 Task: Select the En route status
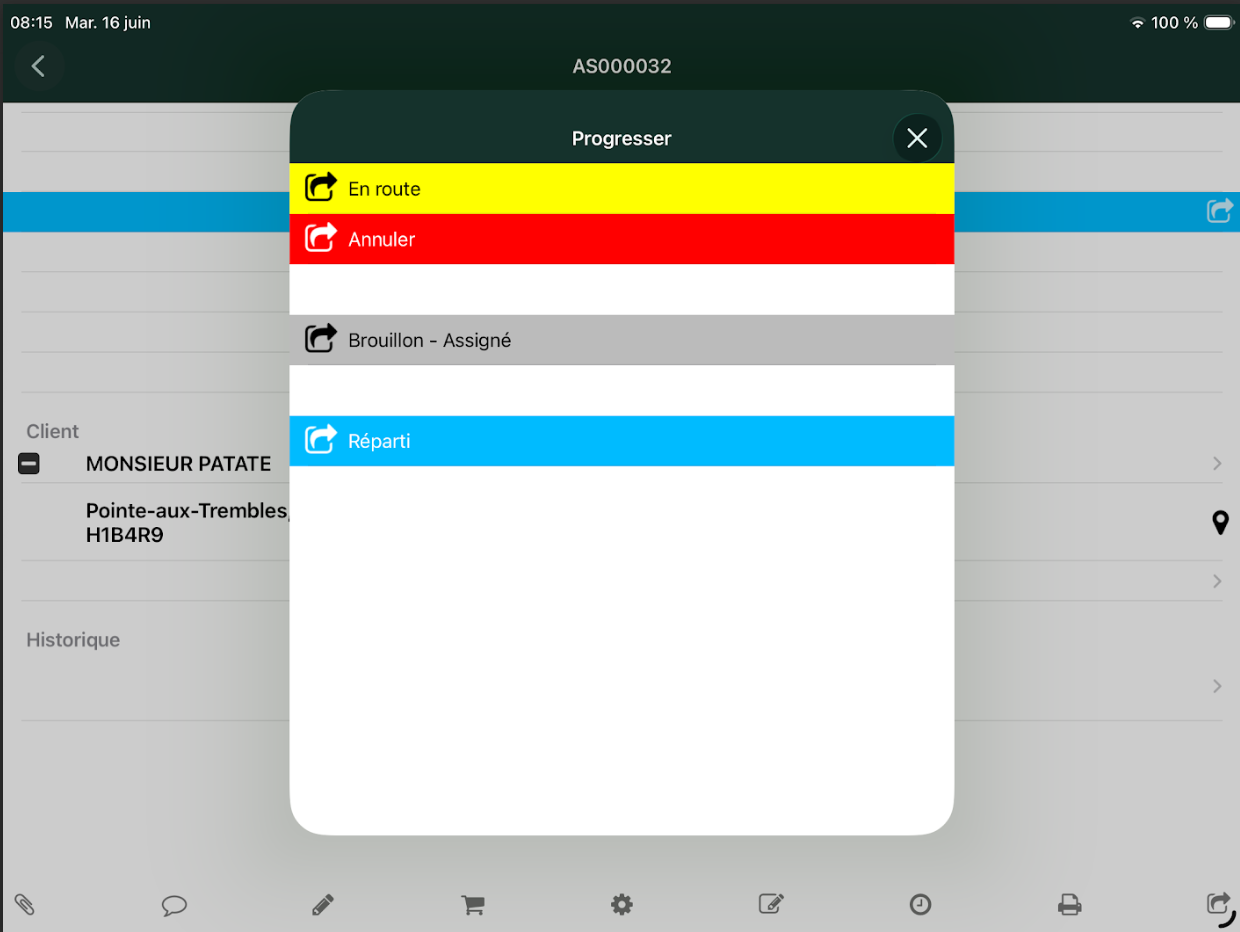[622, 189]
